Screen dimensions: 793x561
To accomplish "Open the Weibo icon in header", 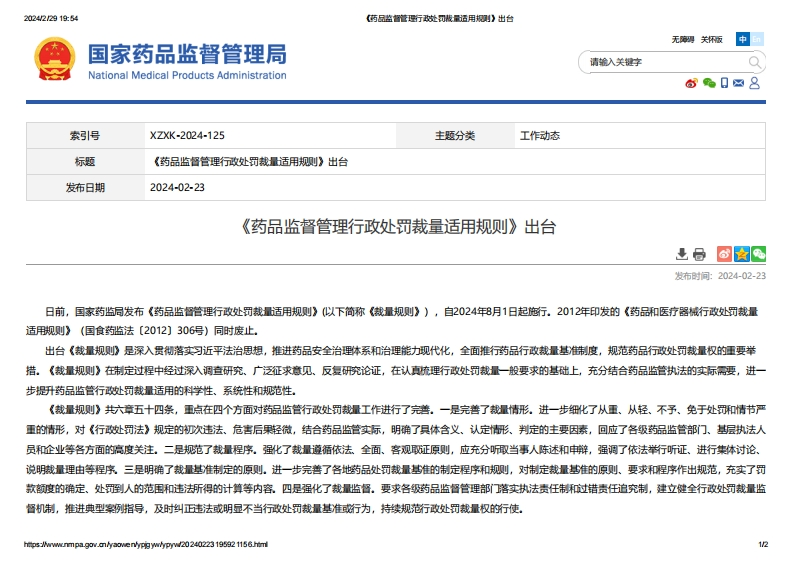I will click(x=691, y=83).
